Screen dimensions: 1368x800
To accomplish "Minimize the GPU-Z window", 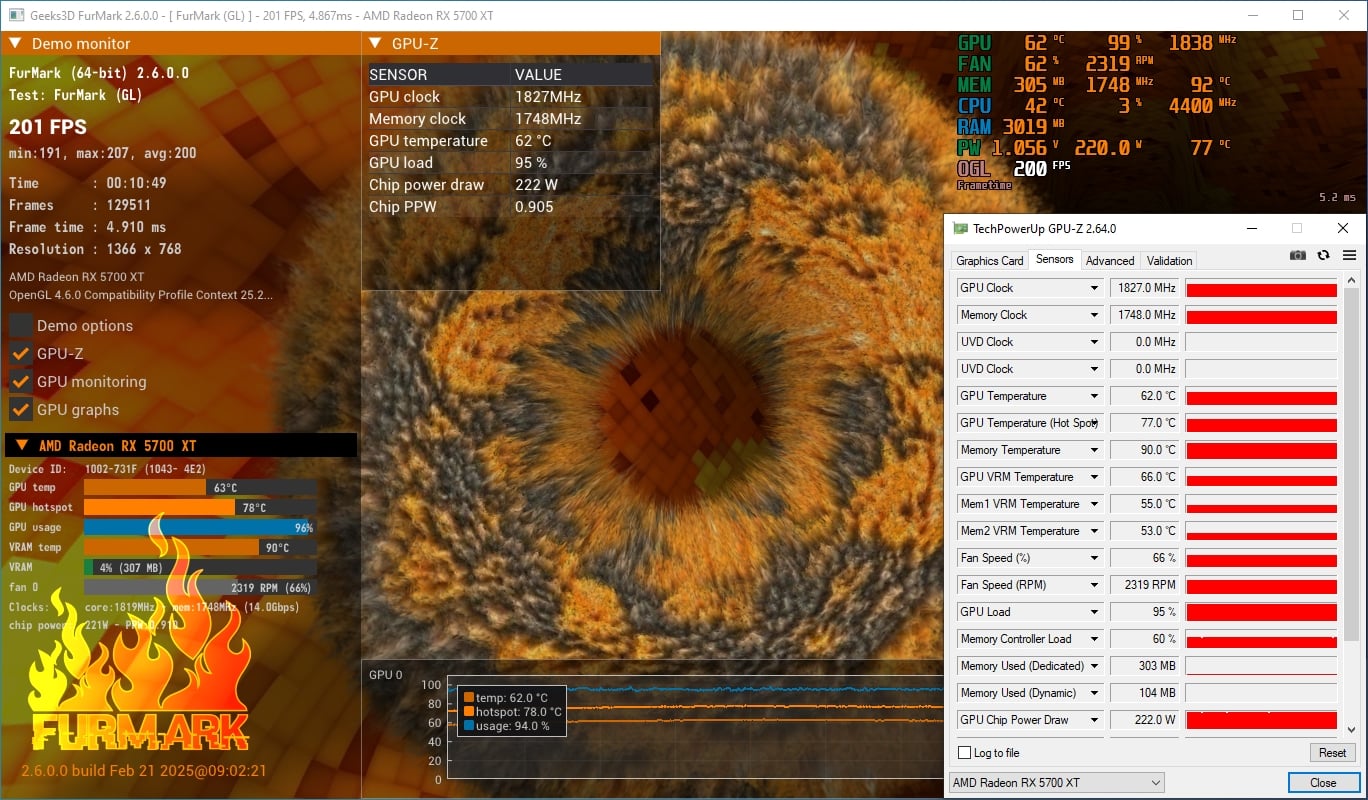I will coord(1251,228).
